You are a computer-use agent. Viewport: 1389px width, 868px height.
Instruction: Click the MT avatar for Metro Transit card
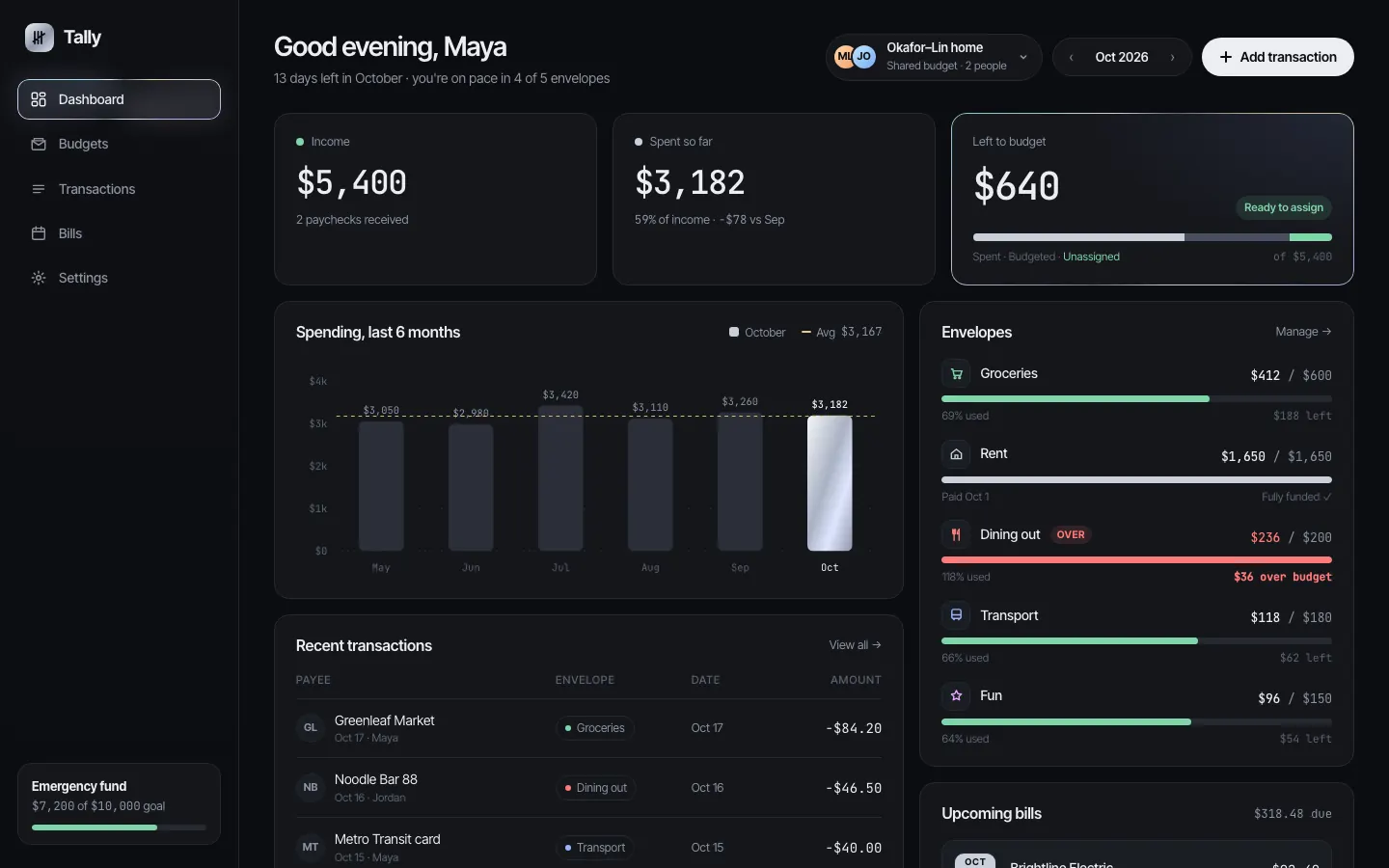pos(311,848)
